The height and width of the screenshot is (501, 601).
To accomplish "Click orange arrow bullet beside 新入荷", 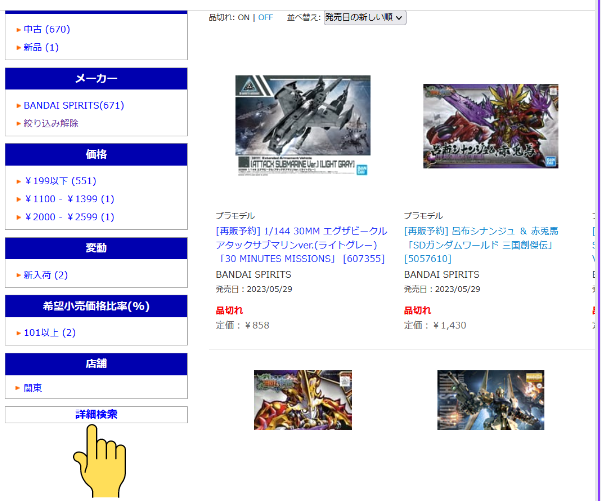I will [19, 275].
